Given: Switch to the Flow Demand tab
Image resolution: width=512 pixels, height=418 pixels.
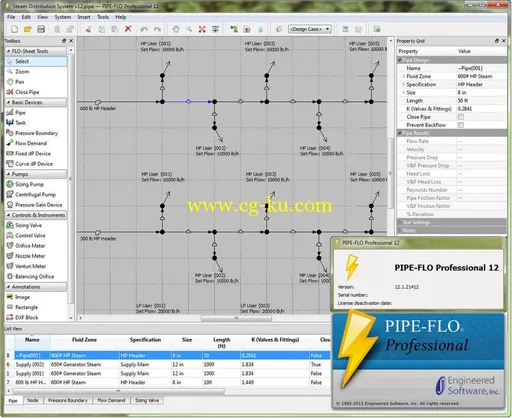Looking at the screenshot, I should click(x=111, y=400).
